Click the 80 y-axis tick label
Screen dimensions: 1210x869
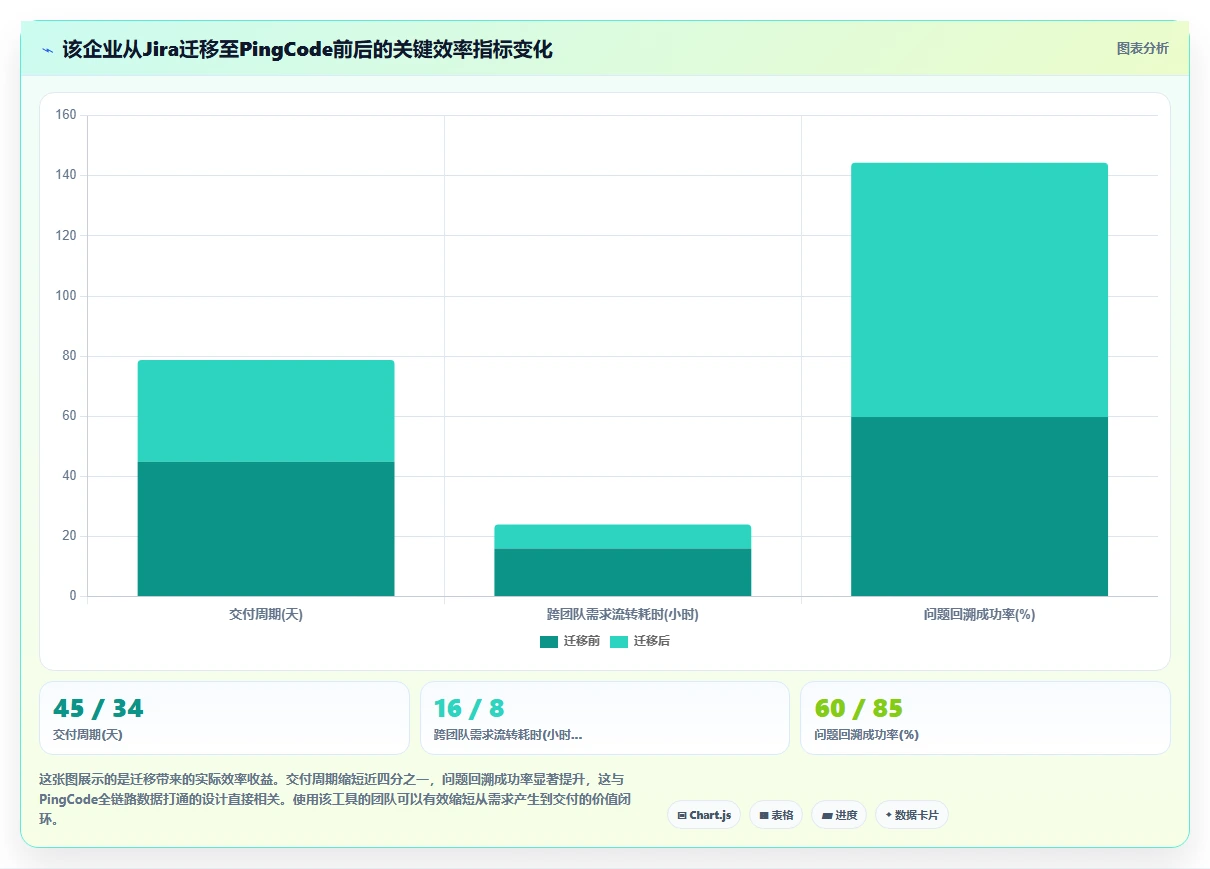coord(69,356)
